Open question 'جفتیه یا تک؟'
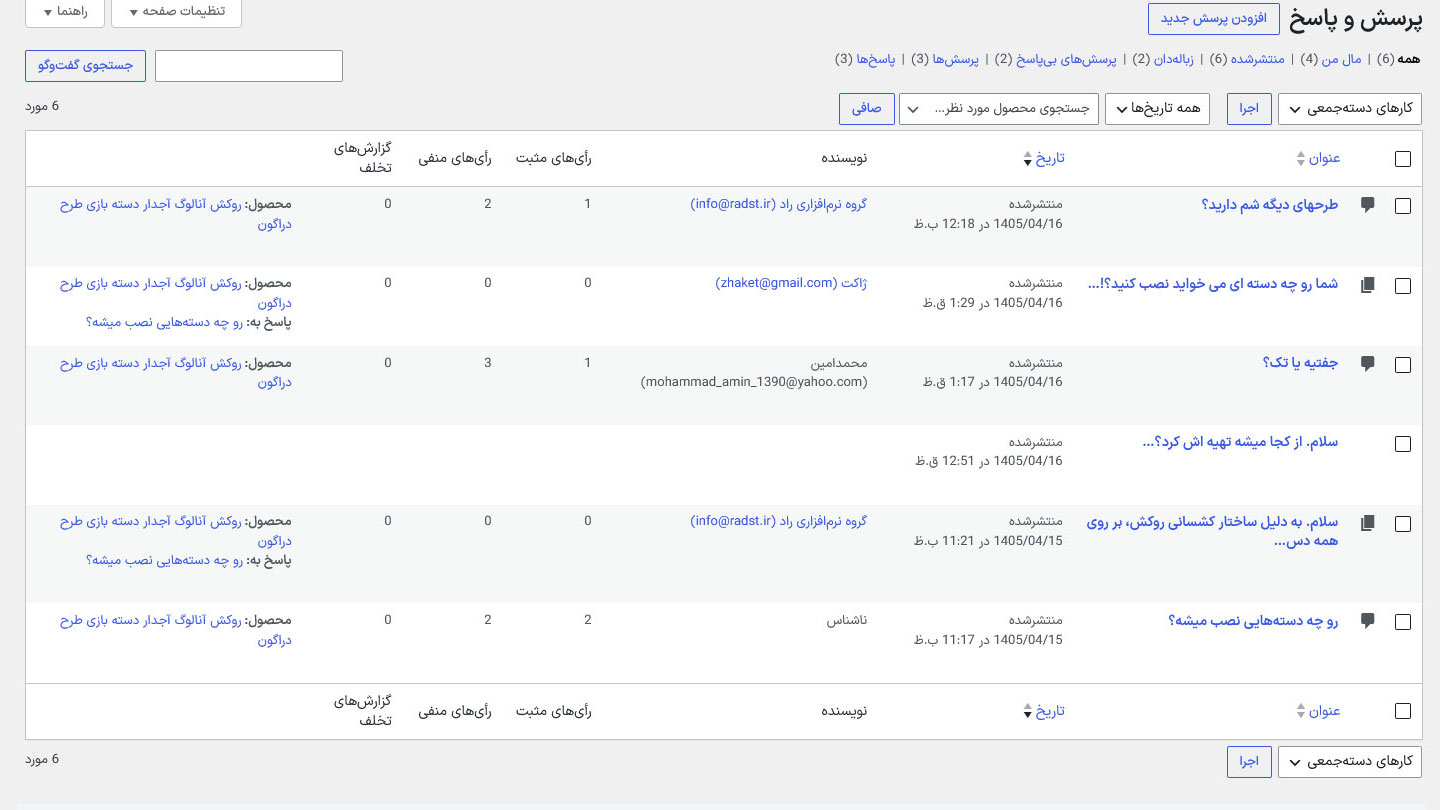 (x=1300, y=363)
